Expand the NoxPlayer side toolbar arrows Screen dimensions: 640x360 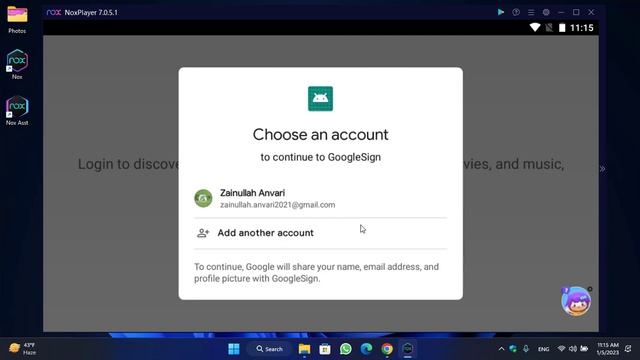[602, 169]
